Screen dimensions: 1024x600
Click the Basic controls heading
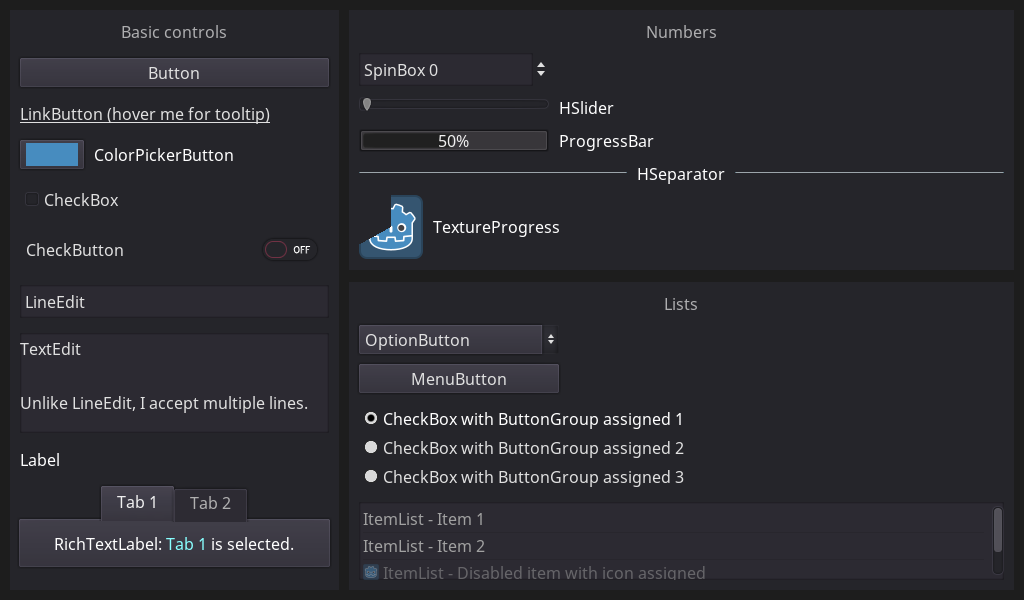174,32
